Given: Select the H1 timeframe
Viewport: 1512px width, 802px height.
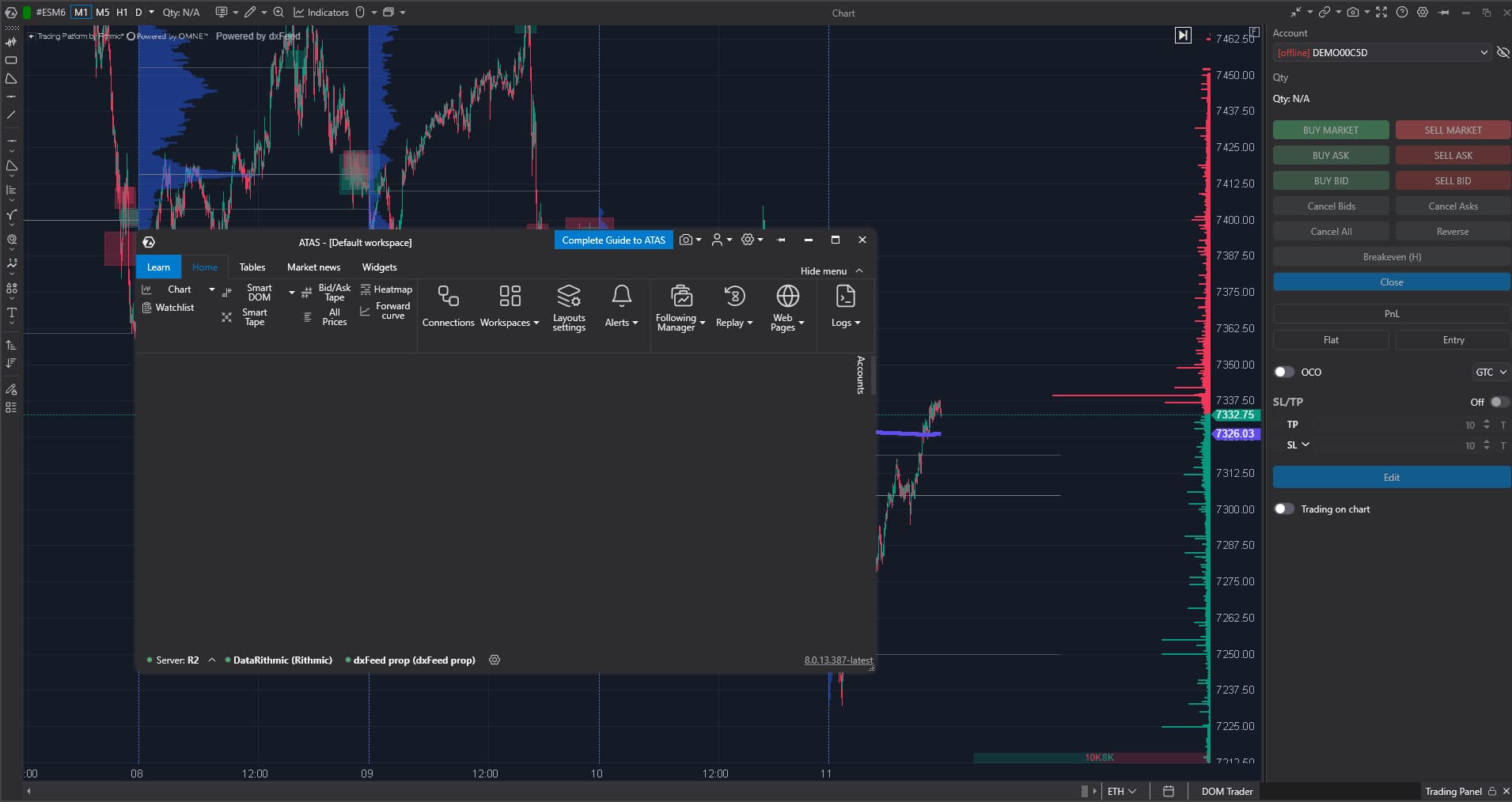Looking at the screenshot, I should [122, 13].
